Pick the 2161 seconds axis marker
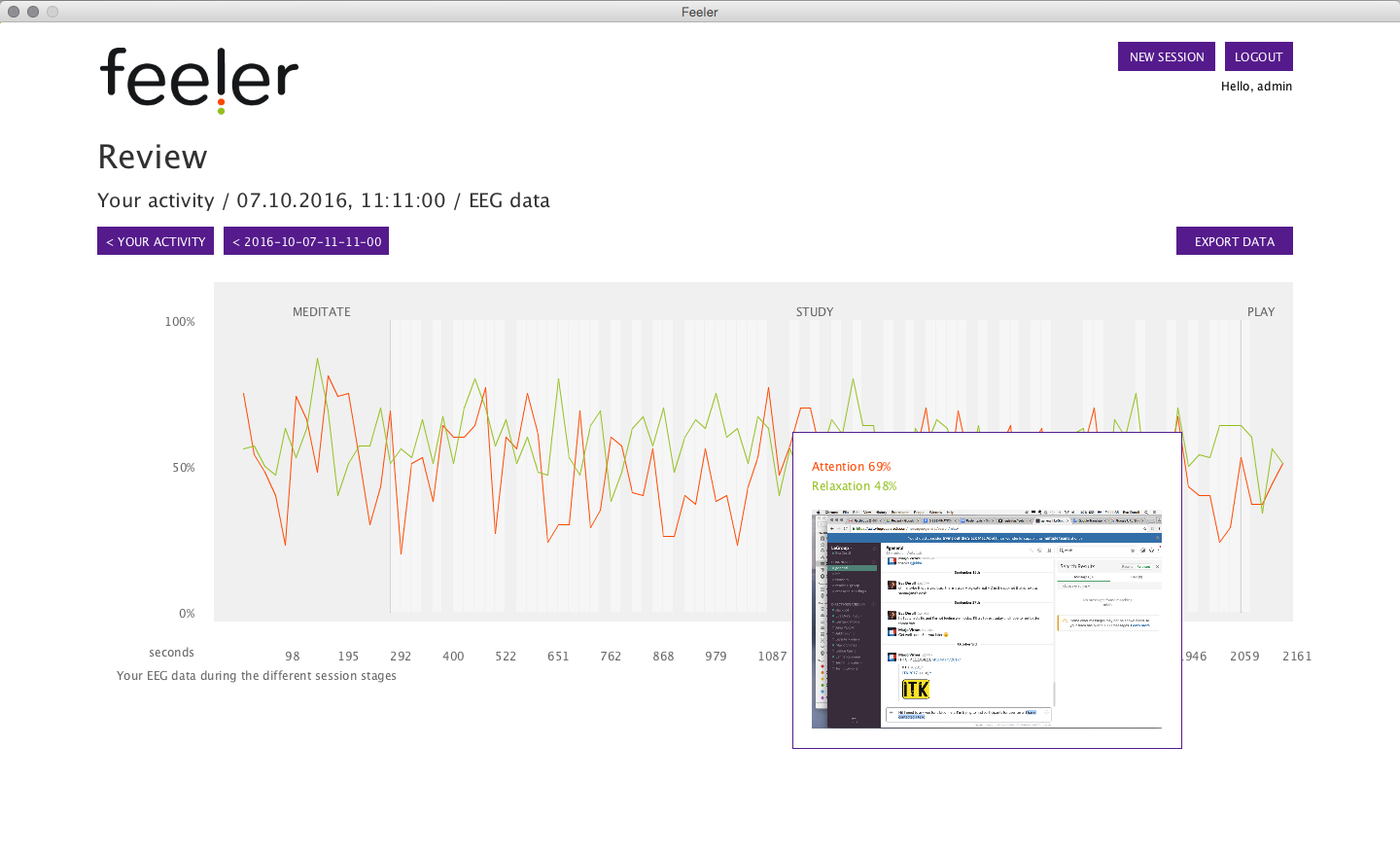The height and width of the screenshot is (854, 1400). (x=1297, y=657)
